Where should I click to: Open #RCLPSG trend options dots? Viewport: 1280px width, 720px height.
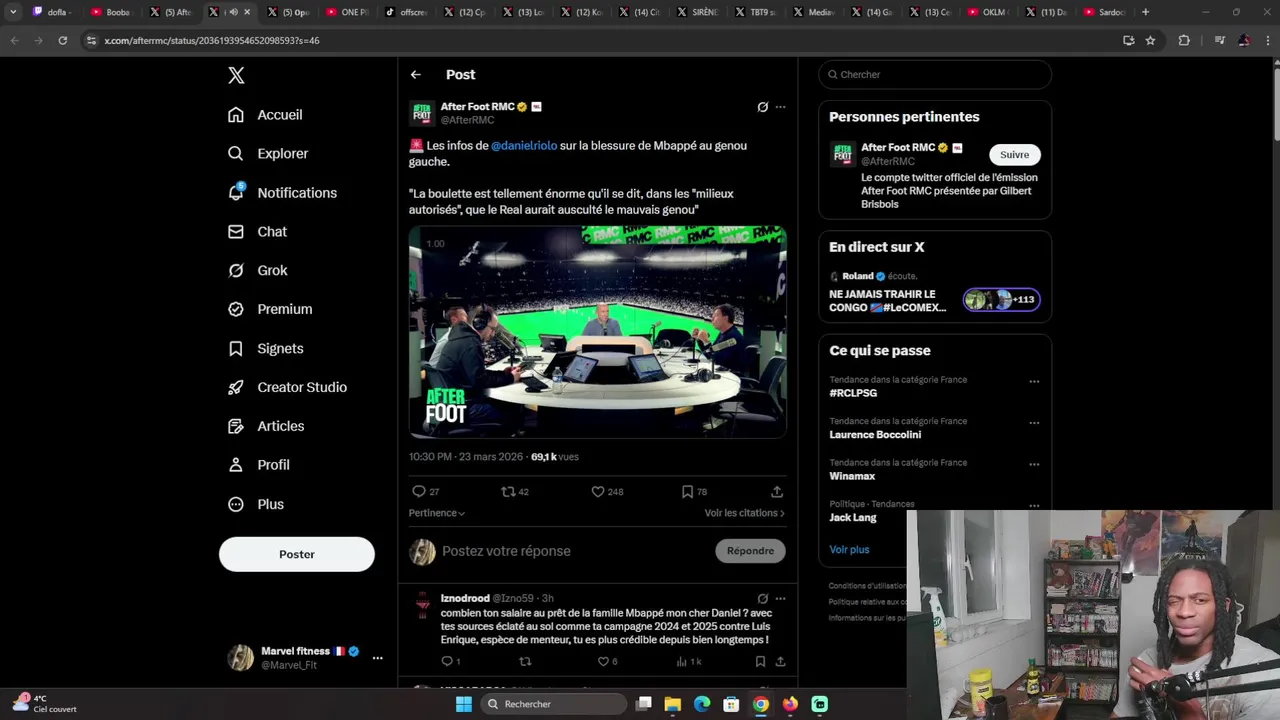[x=1034, y=381]
